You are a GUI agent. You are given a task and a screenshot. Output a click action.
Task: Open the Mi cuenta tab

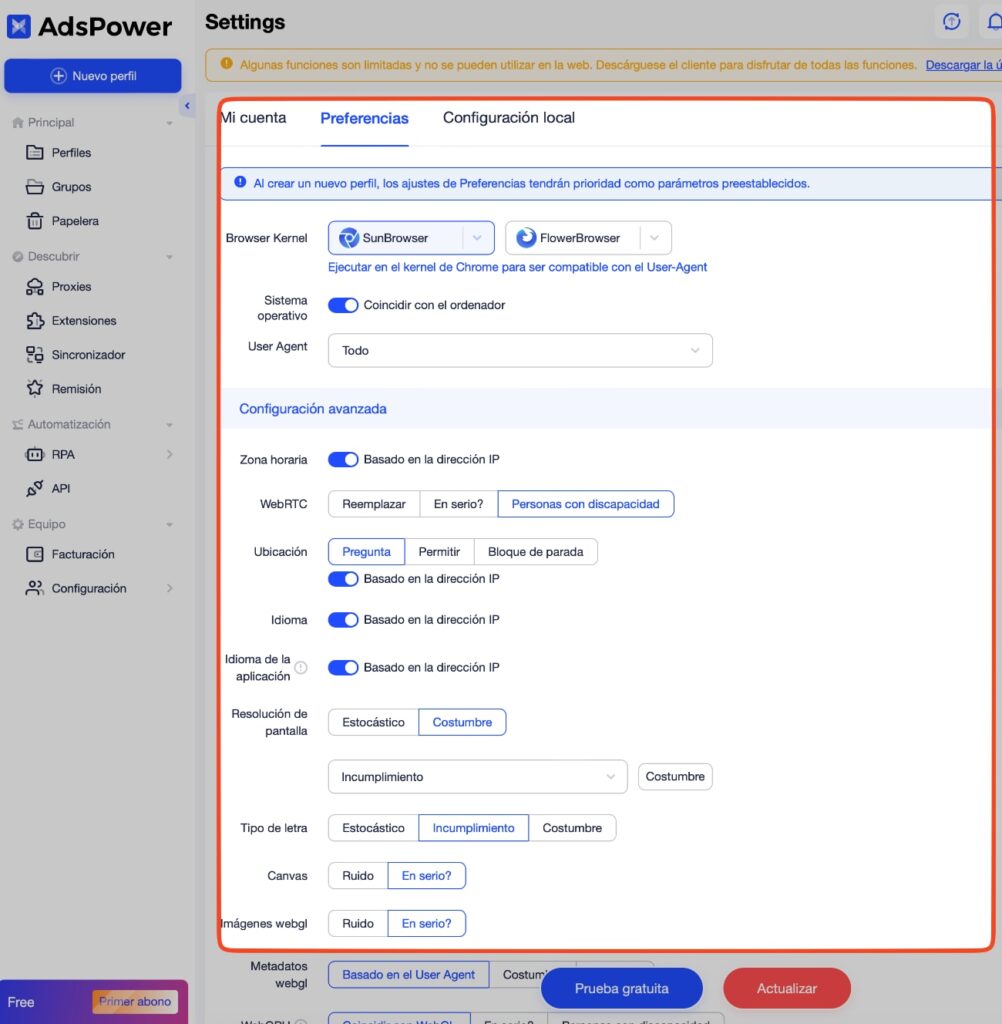coord(254,117)
